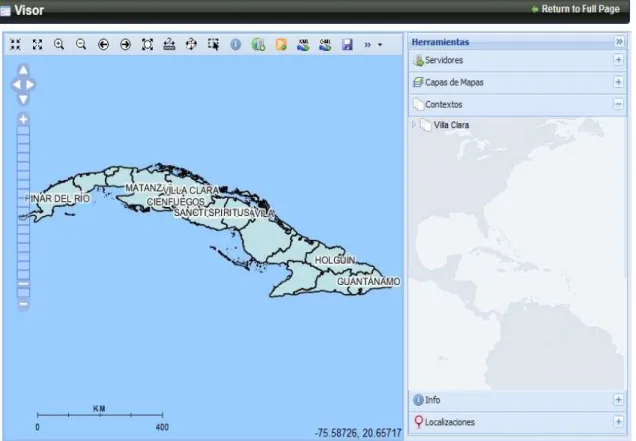Select the zoom out magnifier tool
This screenshot has height=441, width=636.
pyautogui.click(x=81, y=44)
